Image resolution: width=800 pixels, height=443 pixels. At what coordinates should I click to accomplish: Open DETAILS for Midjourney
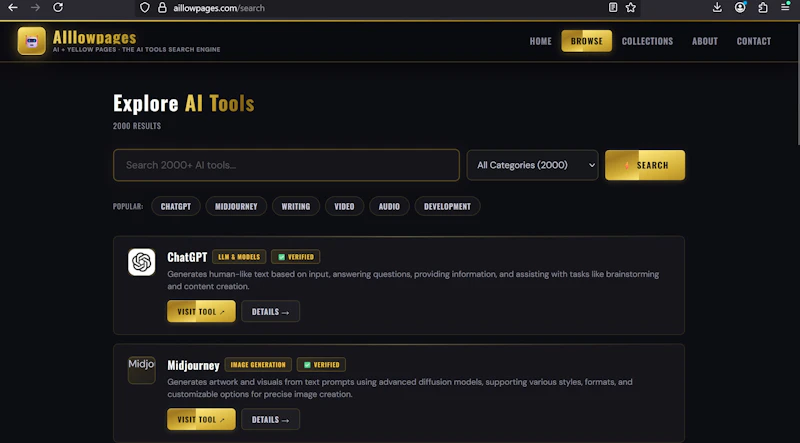270,419
